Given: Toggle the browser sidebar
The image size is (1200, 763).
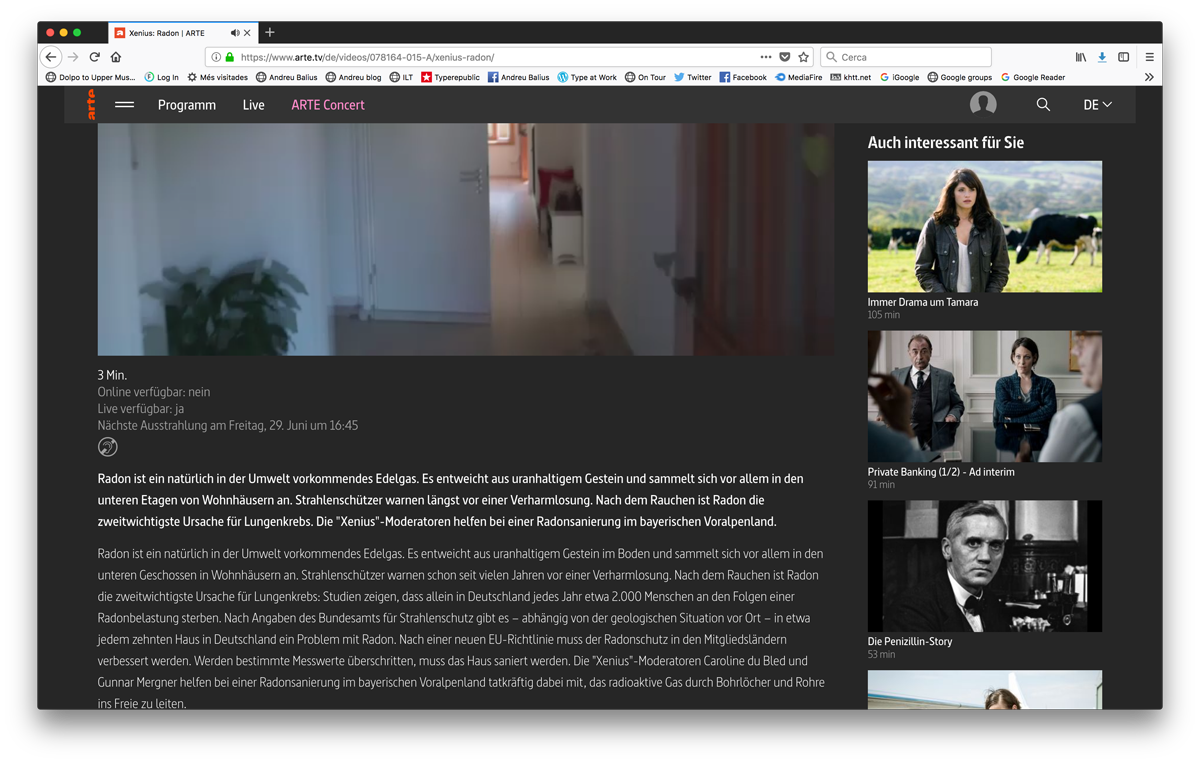Looking at the screenshot, I should [x=1124, y=57].
